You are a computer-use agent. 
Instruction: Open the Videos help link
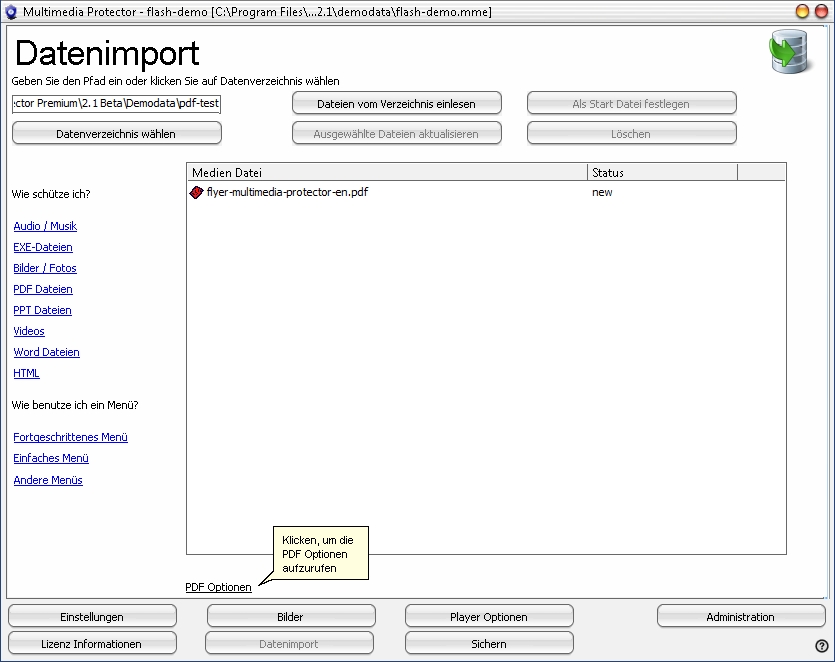[29, 331]
